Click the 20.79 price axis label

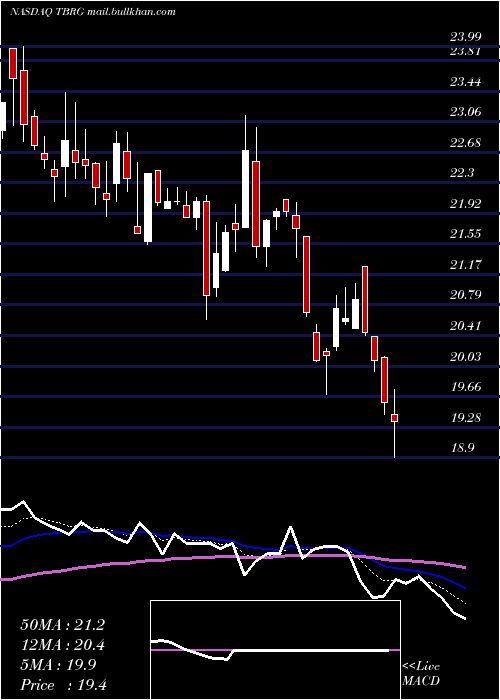pyautogui.click(x=465, y=295)
